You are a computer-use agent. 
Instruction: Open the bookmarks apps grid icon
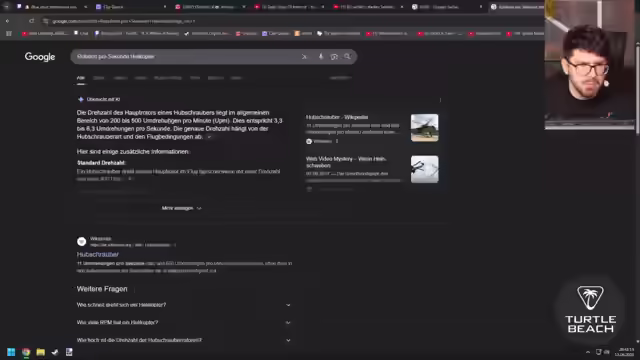9,33
